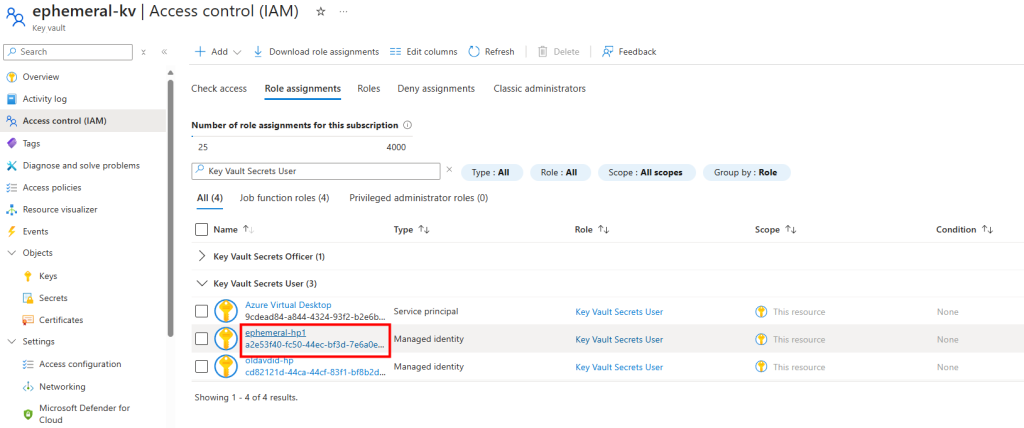Switch to the Deny assignments tab
The image size is (1024, 428).
436,89
